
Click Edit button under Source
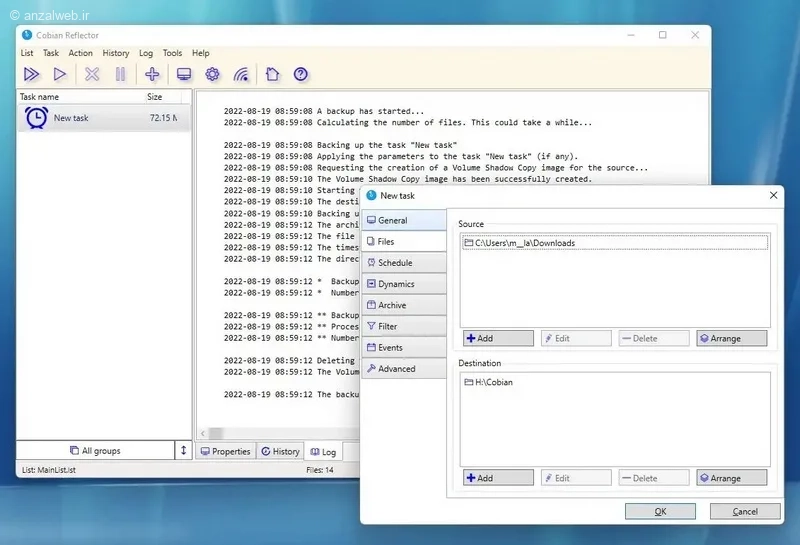tap(576, 338)
